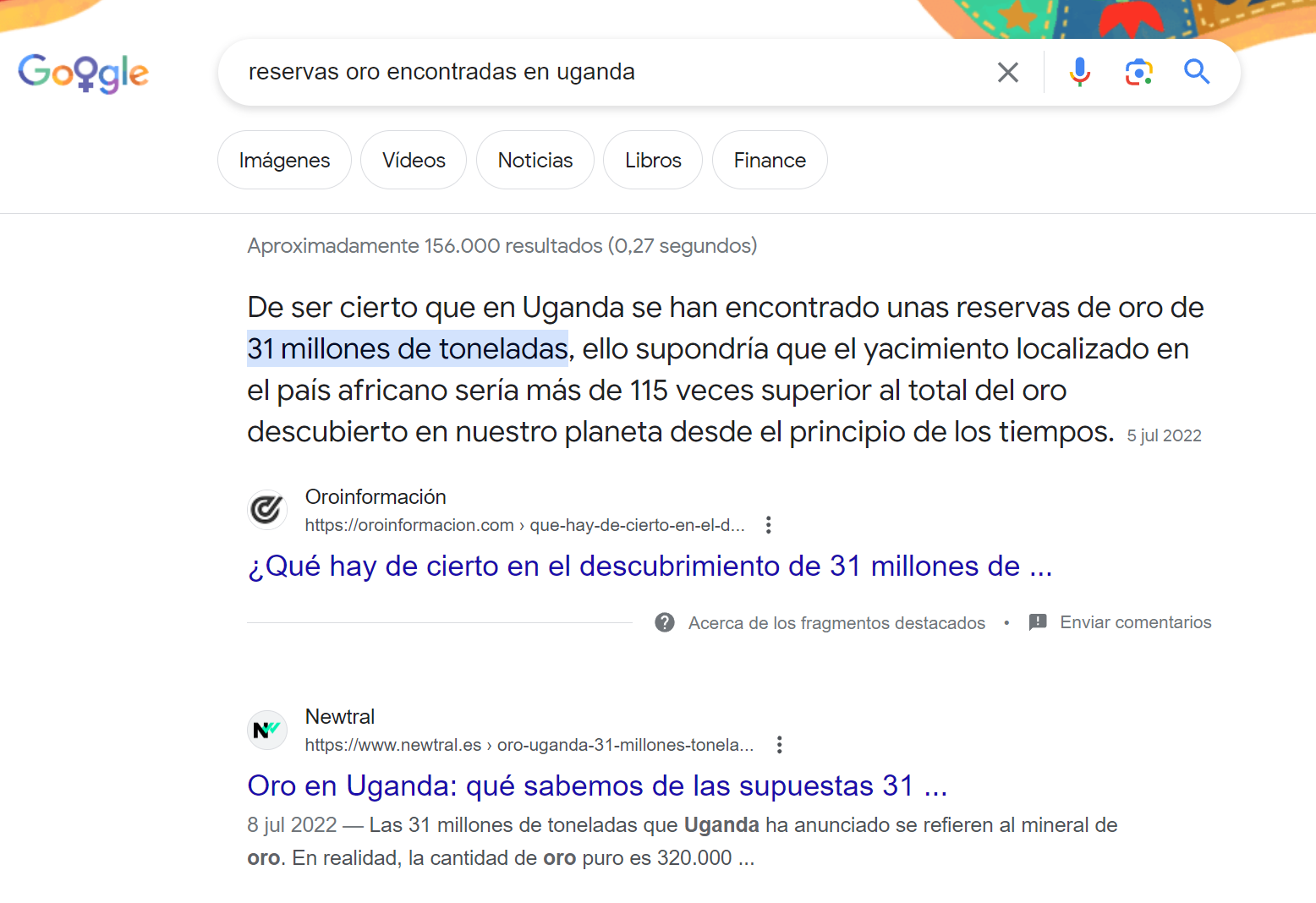Viewport: 1316px width, 903px height.
Task: Click 'Acerca de los fragmentos destacados'
Action: 836,623
